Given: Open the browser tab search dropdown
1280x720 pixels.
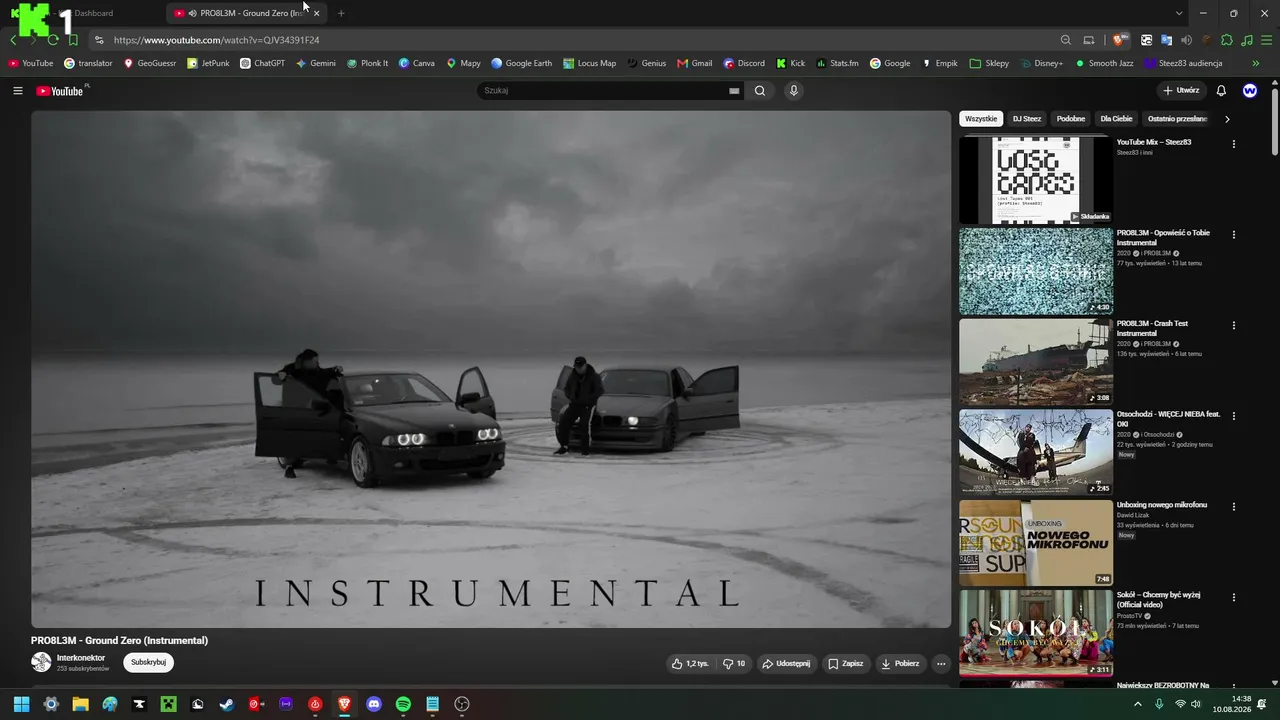Looking at the screenshot, I should point(1179,13).
